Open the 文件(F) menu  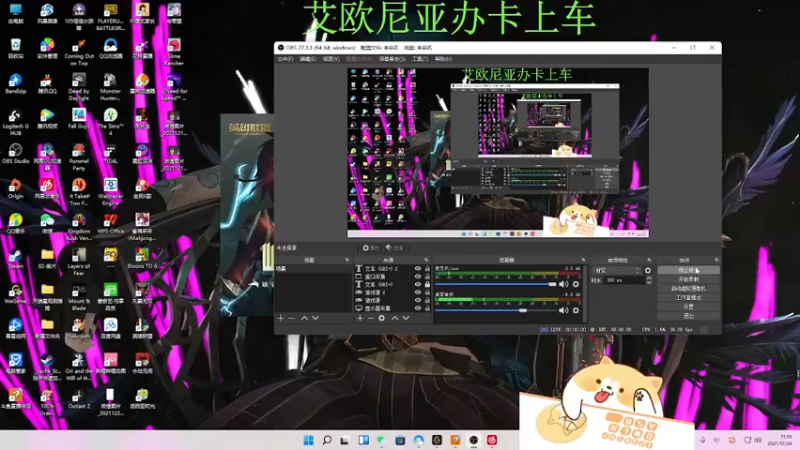[285, 59]
